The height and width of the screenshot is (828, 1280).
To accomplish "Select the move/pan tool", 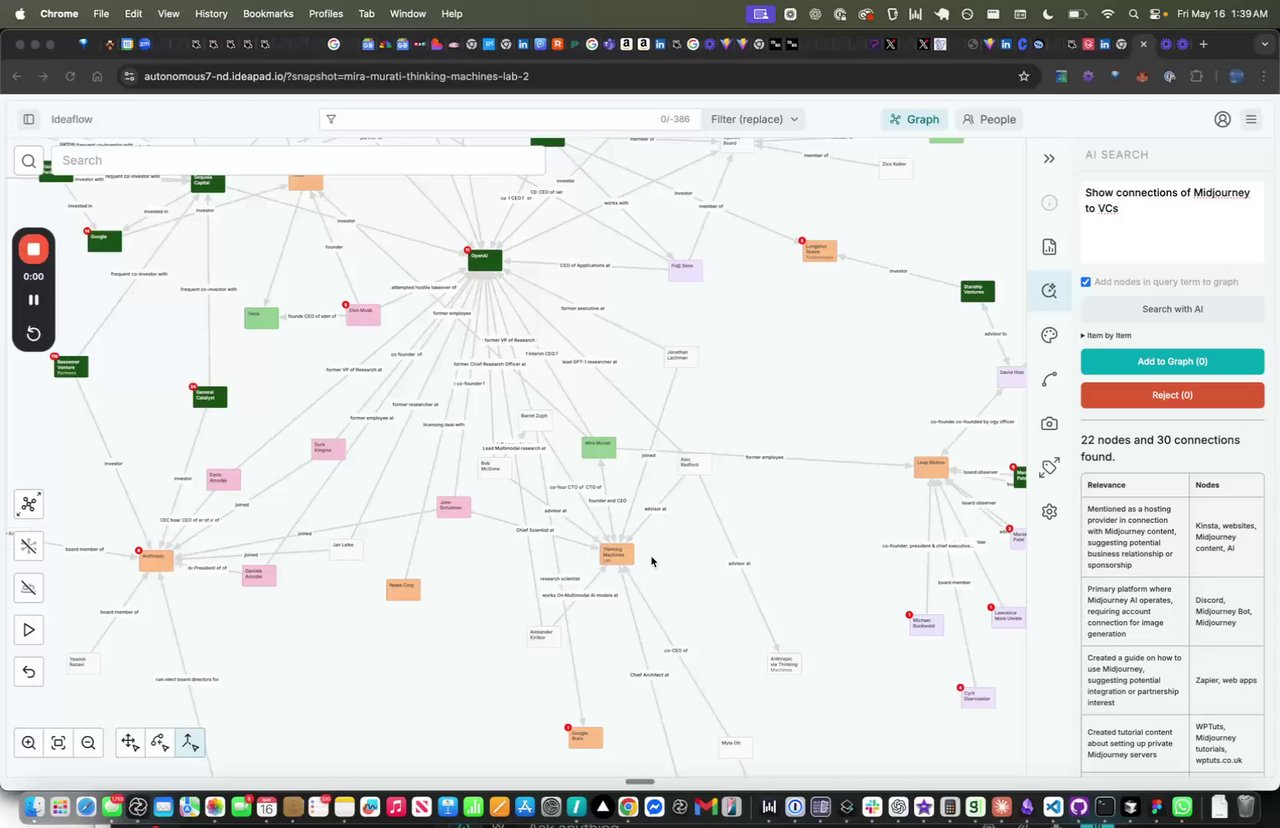I will click(130, 742).
